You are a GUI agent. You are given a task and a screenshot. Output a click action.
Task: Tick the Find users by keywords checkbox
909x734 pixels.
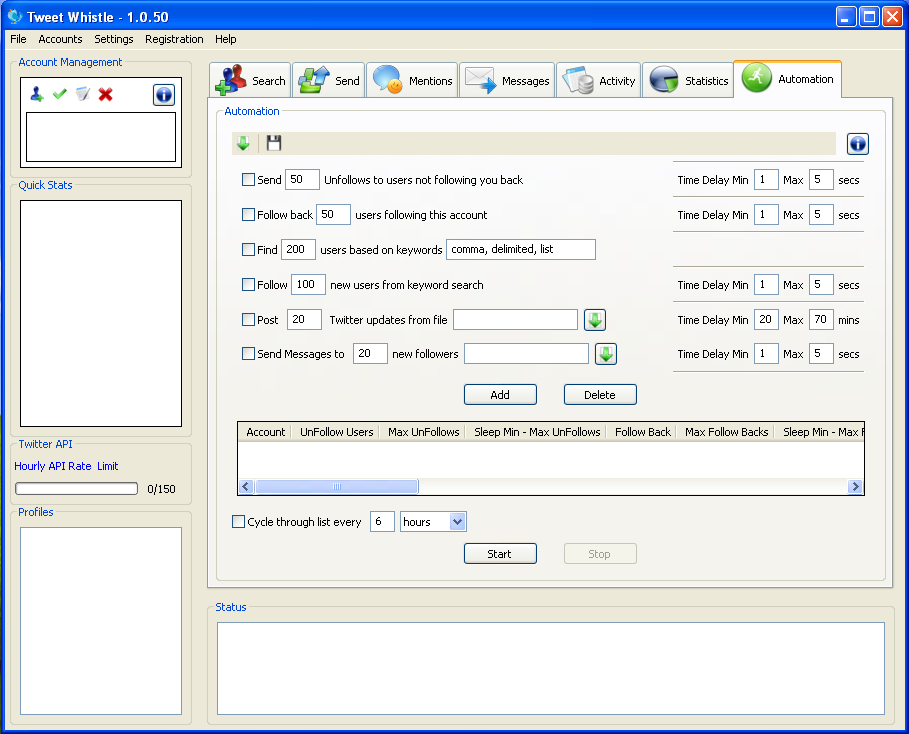tap(248, 249)
